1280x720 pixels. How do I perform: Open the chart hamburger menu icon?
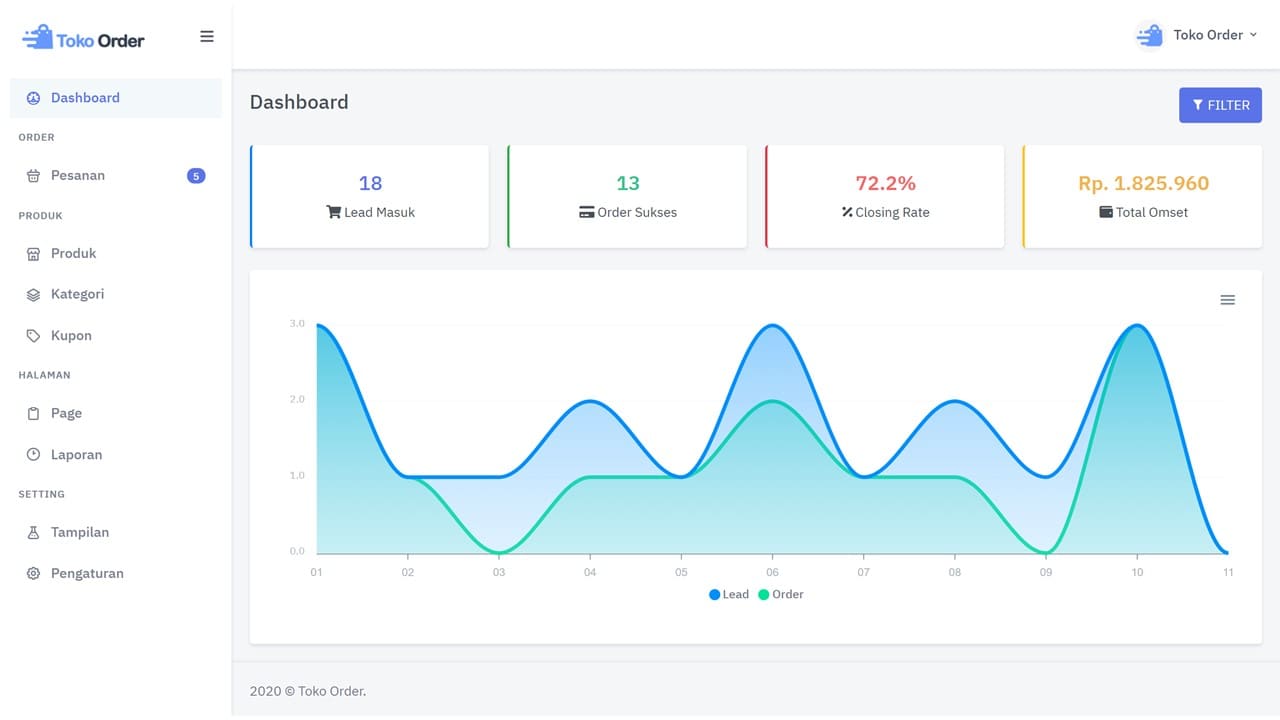1228,300
